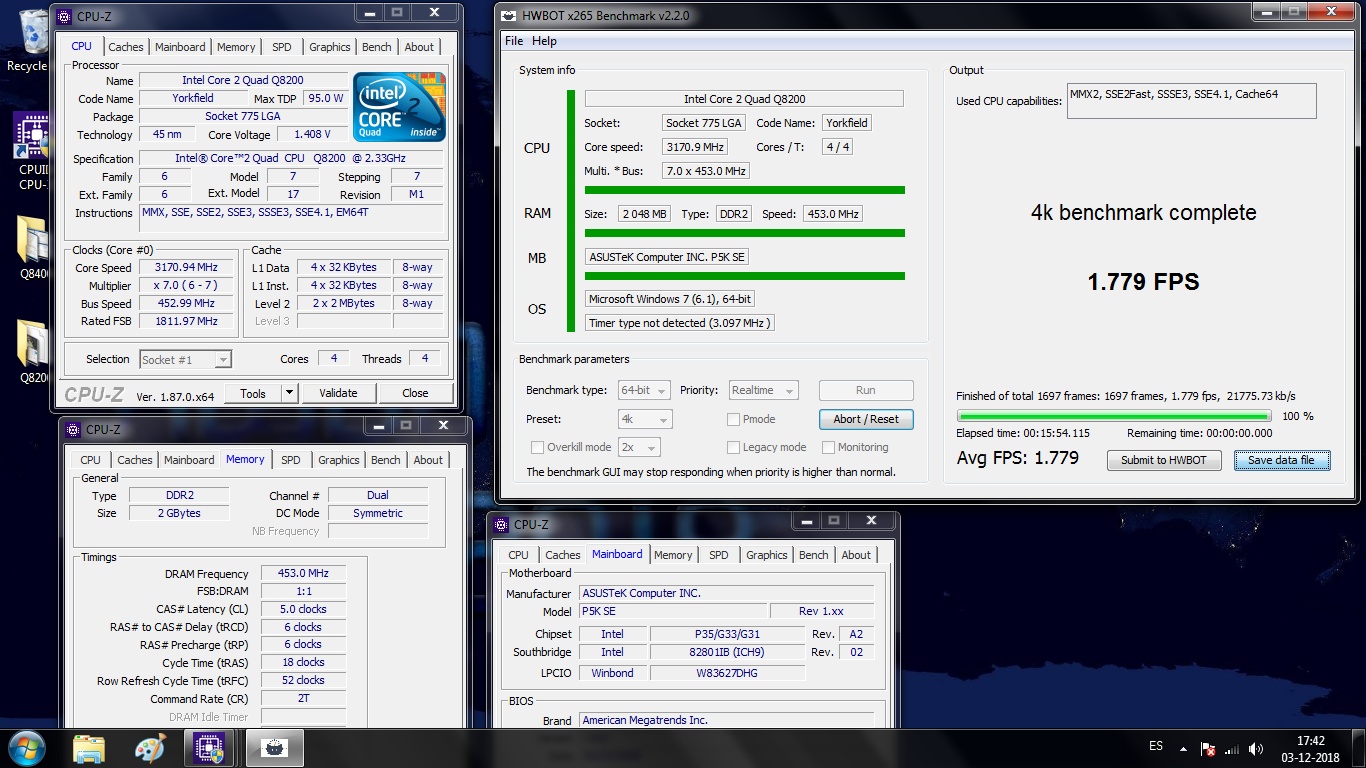1366x768 pixels.
Task: Open Paint from the taskbar
Action: click(149, 748)
